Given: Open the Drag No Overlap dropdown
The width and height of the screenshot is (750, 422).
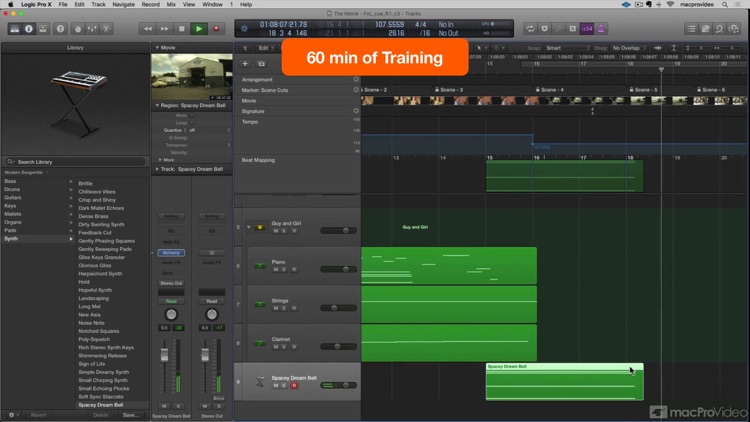Looking at the screenshot, I should pyautogui.click(x=628, y=48).
